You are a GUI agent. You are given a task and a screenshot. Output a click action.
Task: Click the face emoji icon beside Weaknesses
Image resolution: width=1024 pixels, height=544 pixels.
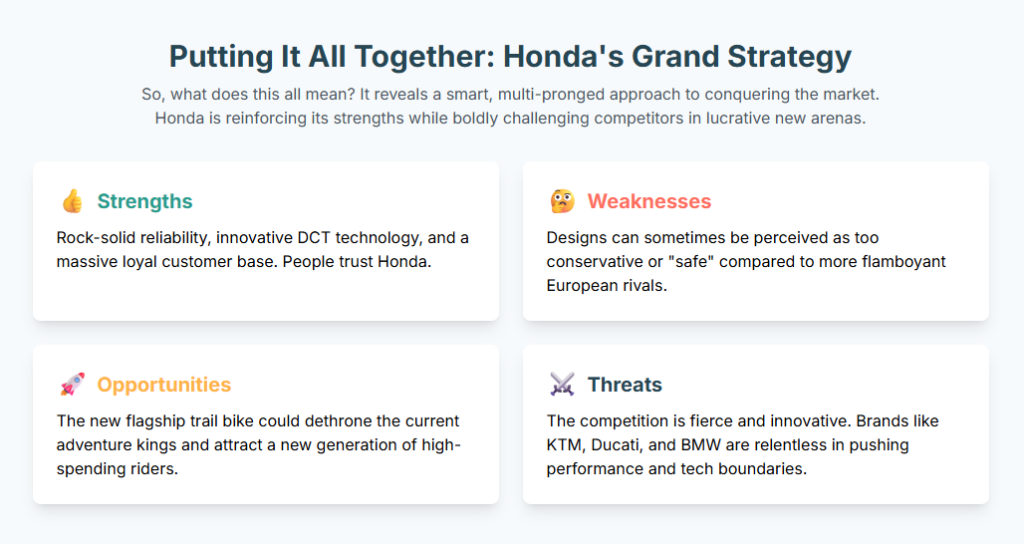[x=562, y=201]
